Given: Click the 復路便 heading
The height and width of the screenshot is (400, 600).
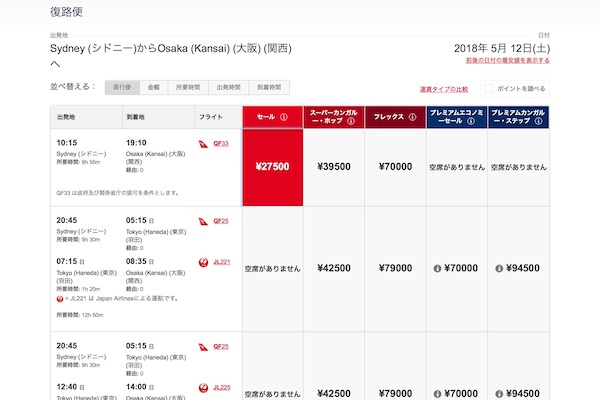Looking at the screenshot, I should tap(66, 12).
